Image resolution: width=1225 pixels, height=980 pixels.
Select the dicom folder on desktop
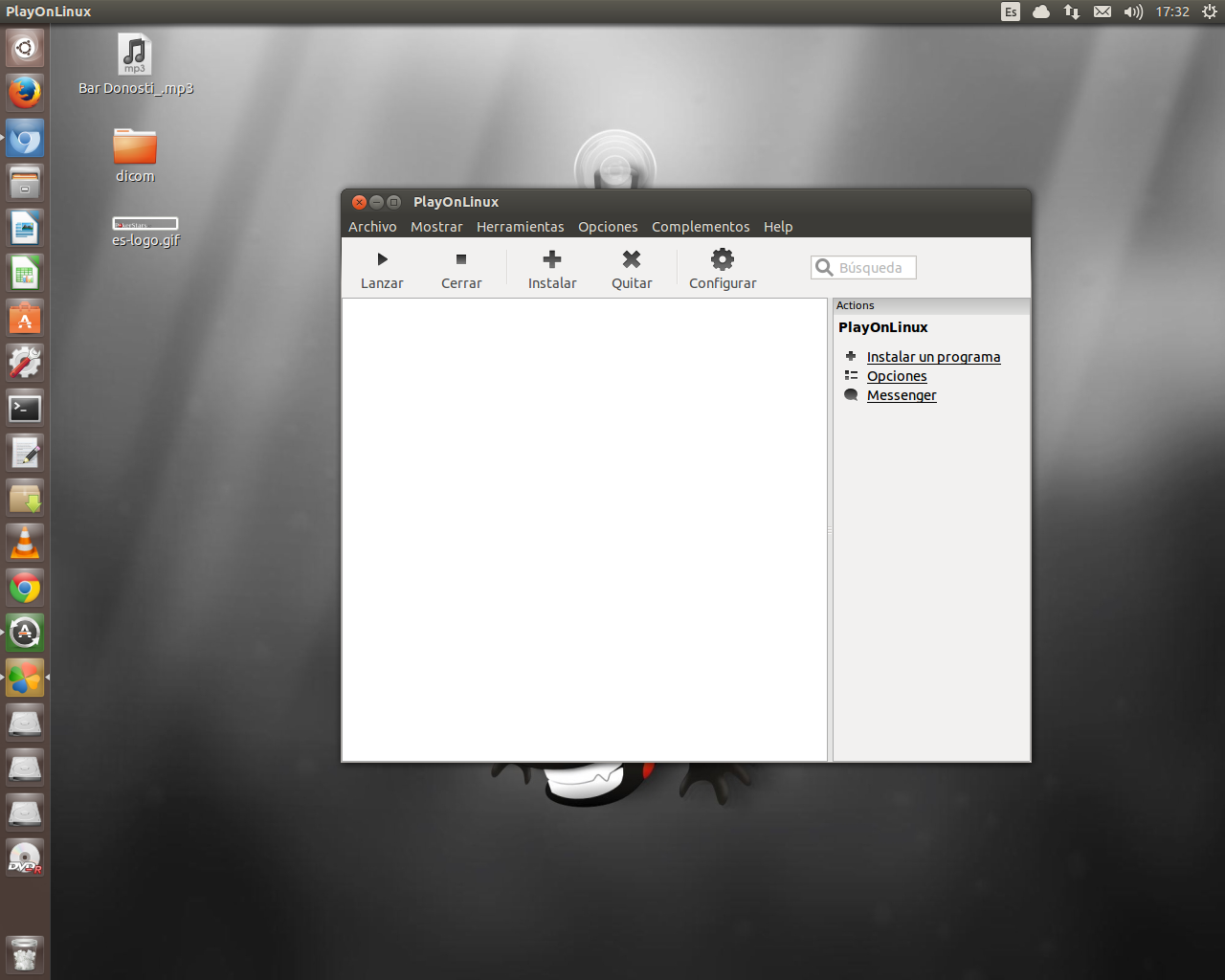(135, 155)
